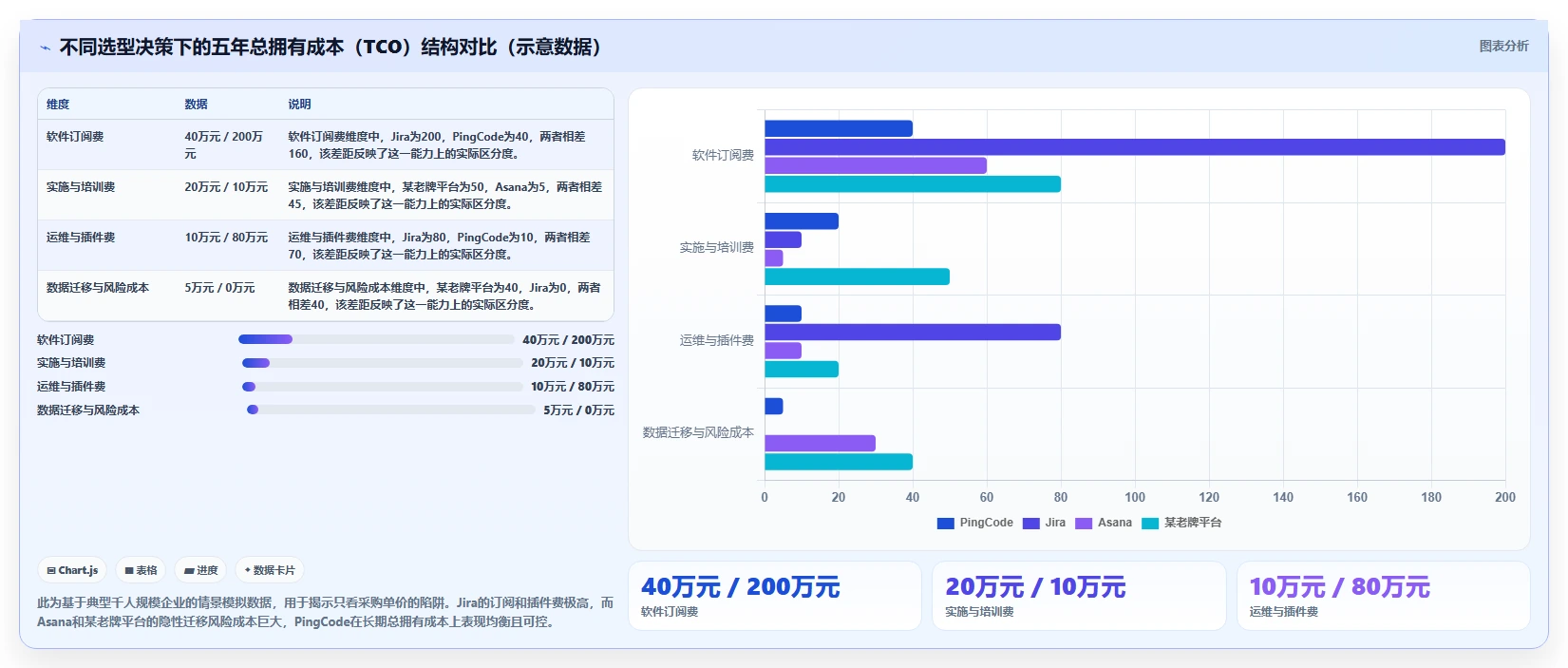
Task: Click the 数据迁移与风险成本 label on the chart axis
Action: click(698, 432)
